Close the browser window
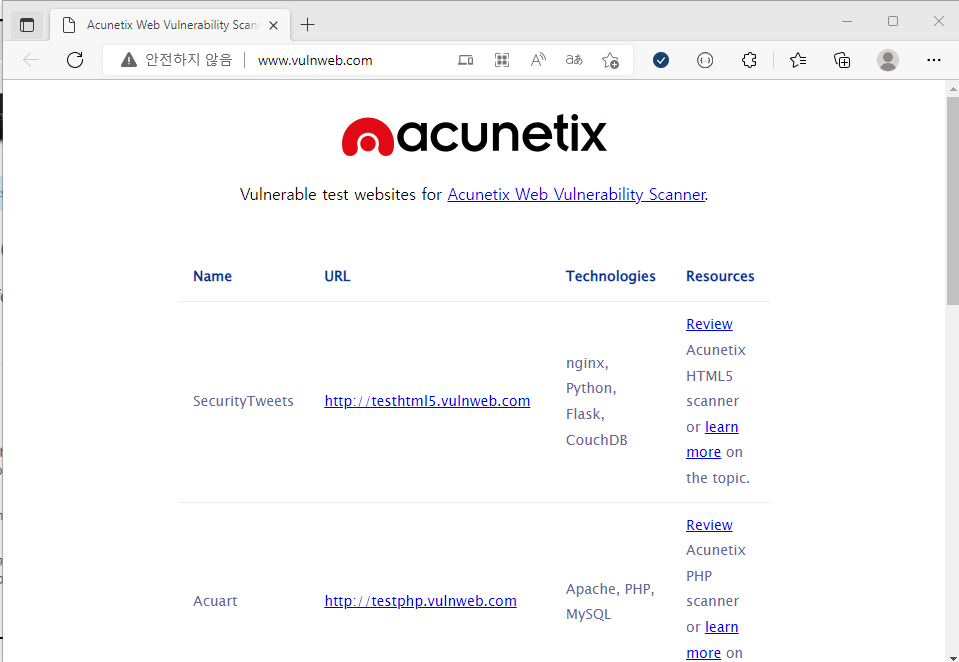Image resolution: width=959 pixels, height=662 pixels. [939, 21]
